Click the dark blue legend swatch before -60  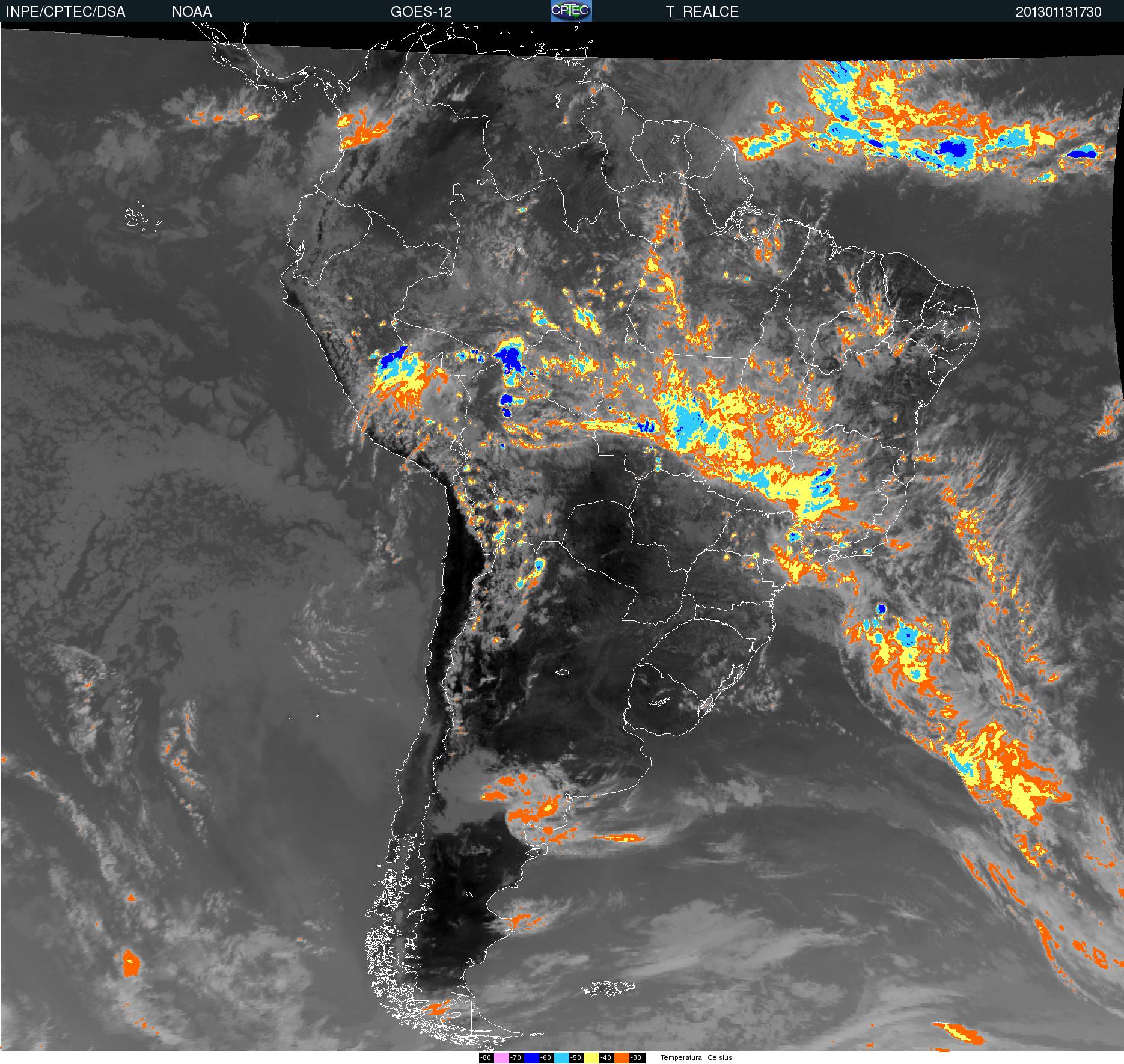pyautogui.click(x=531, y=1058)
